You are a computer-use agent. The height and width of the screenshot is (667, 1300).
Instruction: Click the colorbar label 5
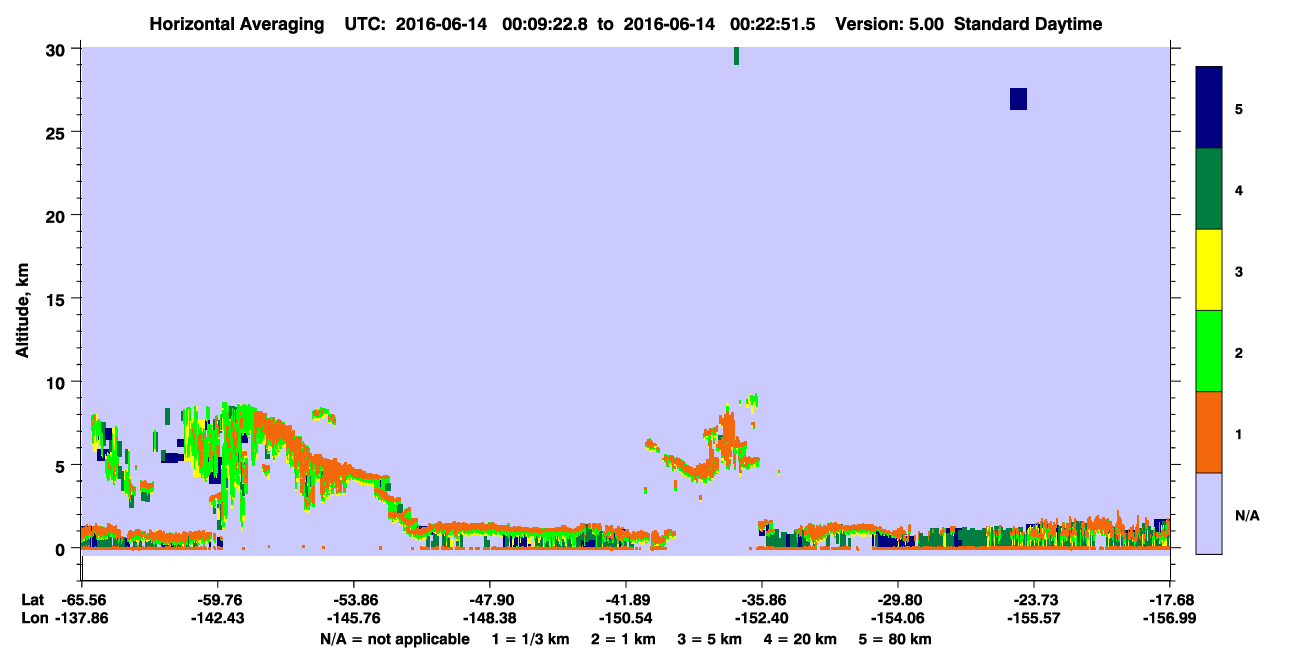point(1239,108)
